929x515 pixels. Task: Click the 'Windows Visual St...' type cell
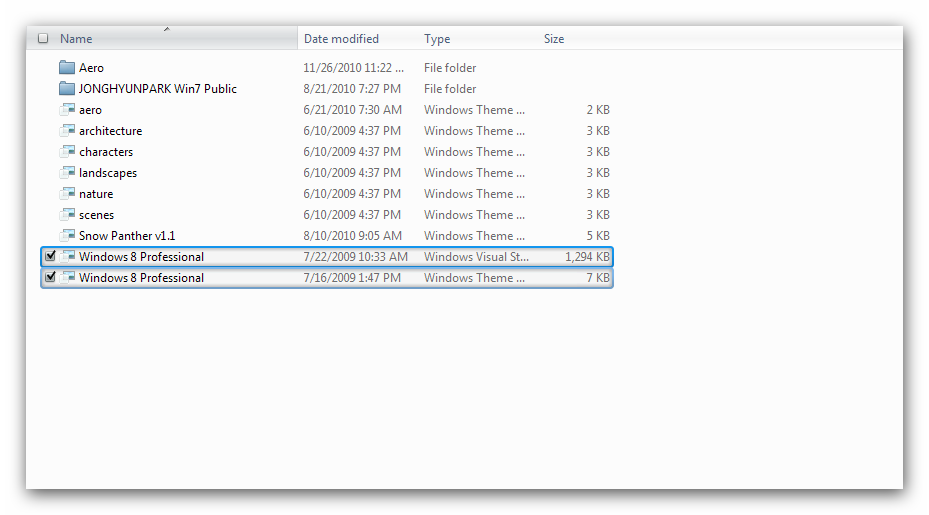click(x=476, y=257)
